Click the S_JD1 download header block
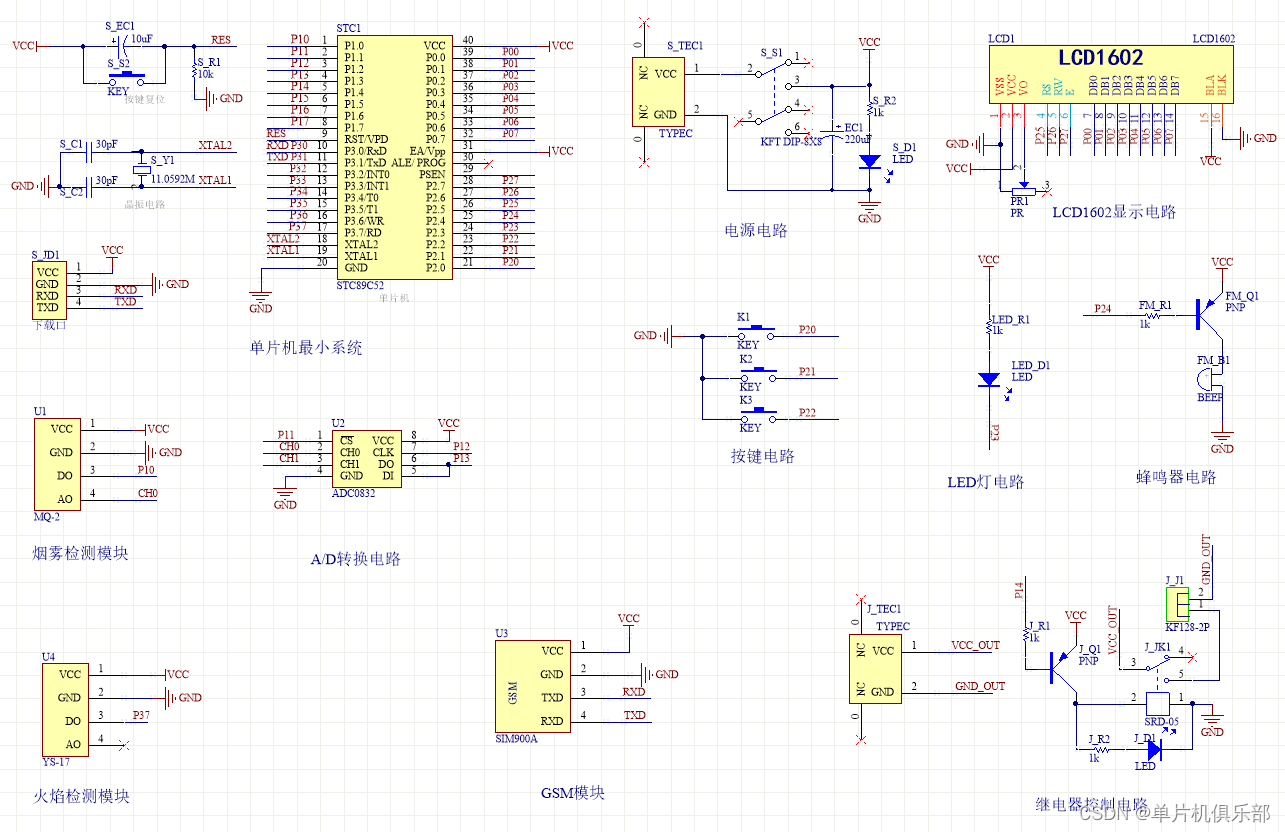The width and height of the screenshot is (1285, 832). coord(47,289)
